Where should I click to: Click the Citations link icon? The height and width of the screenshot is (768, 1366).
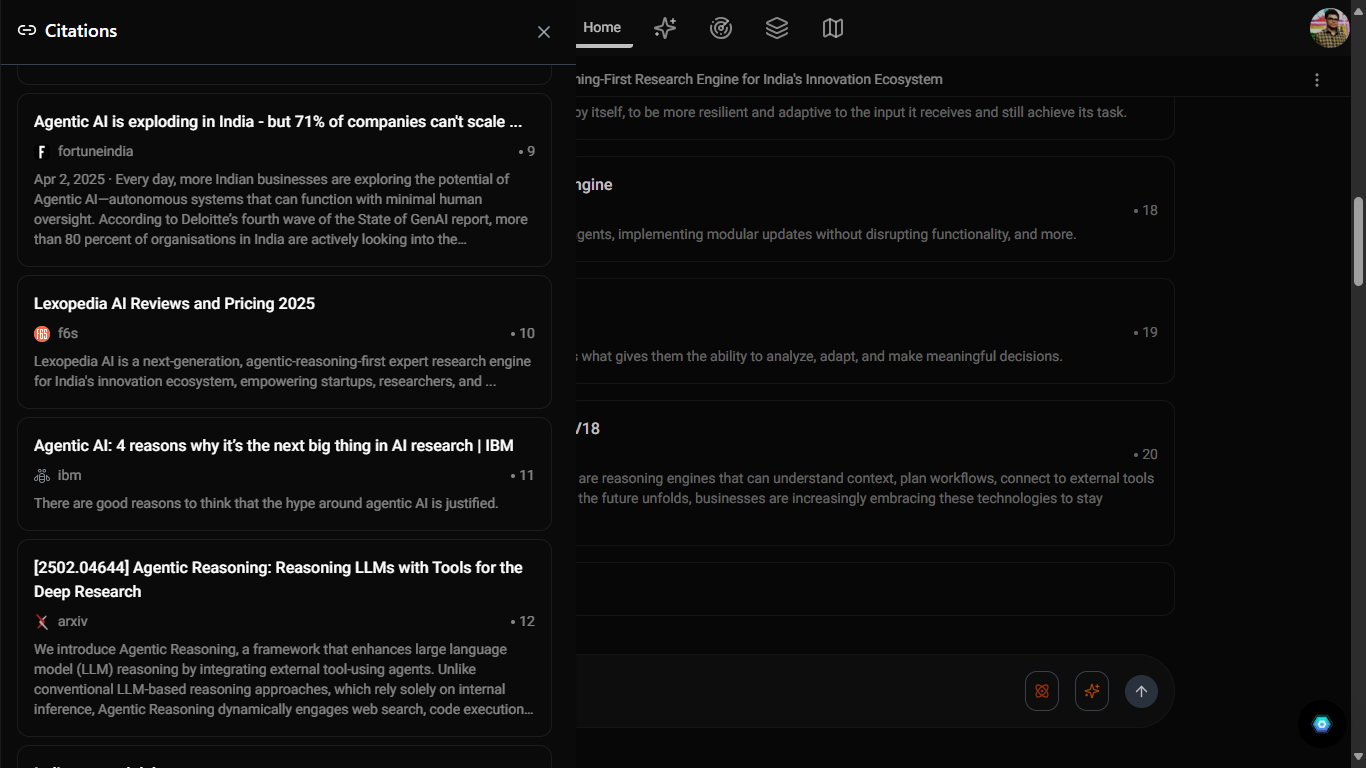point(27,31)
